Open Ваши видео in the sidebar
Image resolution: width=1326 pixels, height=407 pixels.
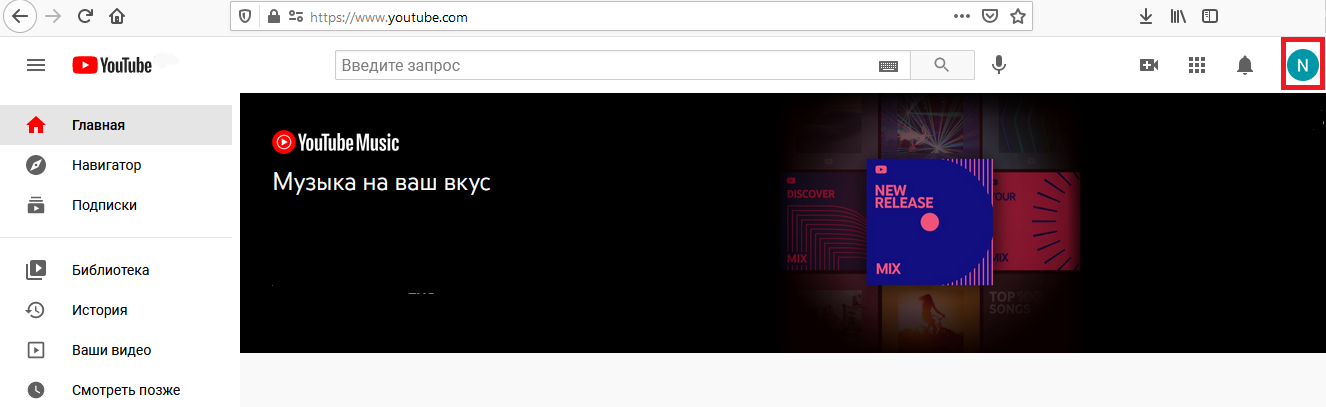point(111,350)
